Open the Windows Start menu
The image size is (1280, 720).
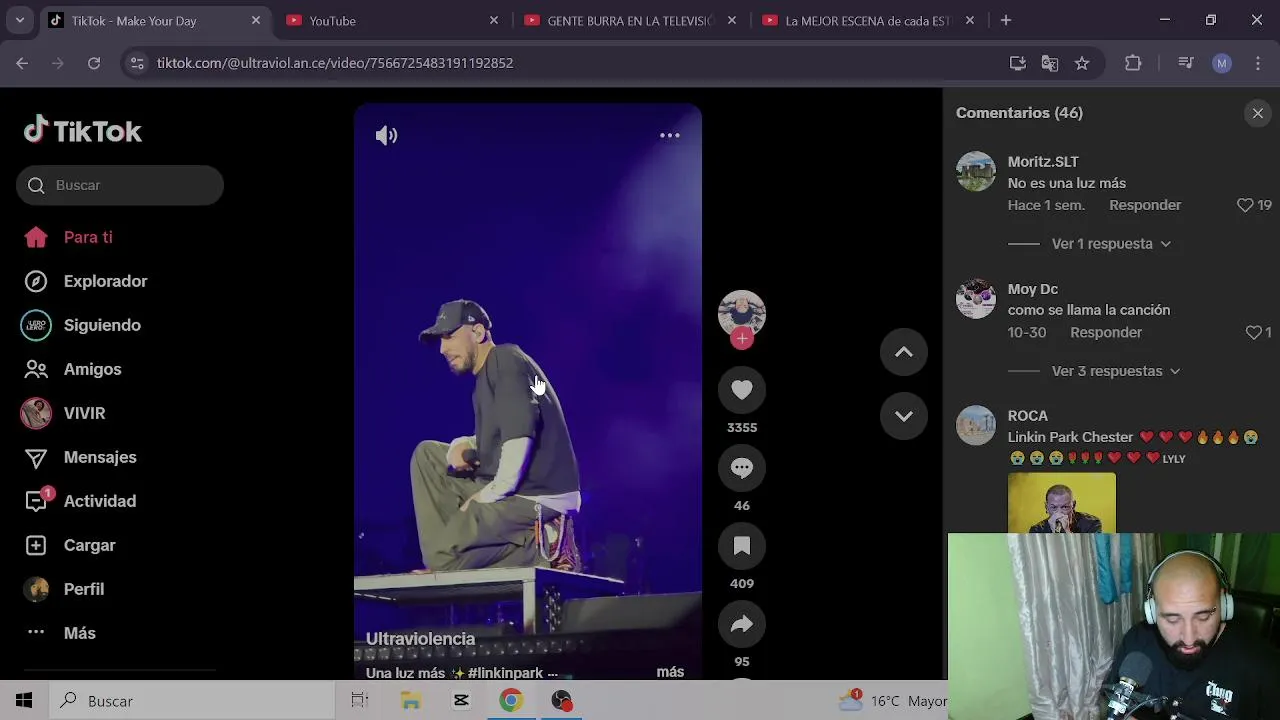click(x=24, y=701)
